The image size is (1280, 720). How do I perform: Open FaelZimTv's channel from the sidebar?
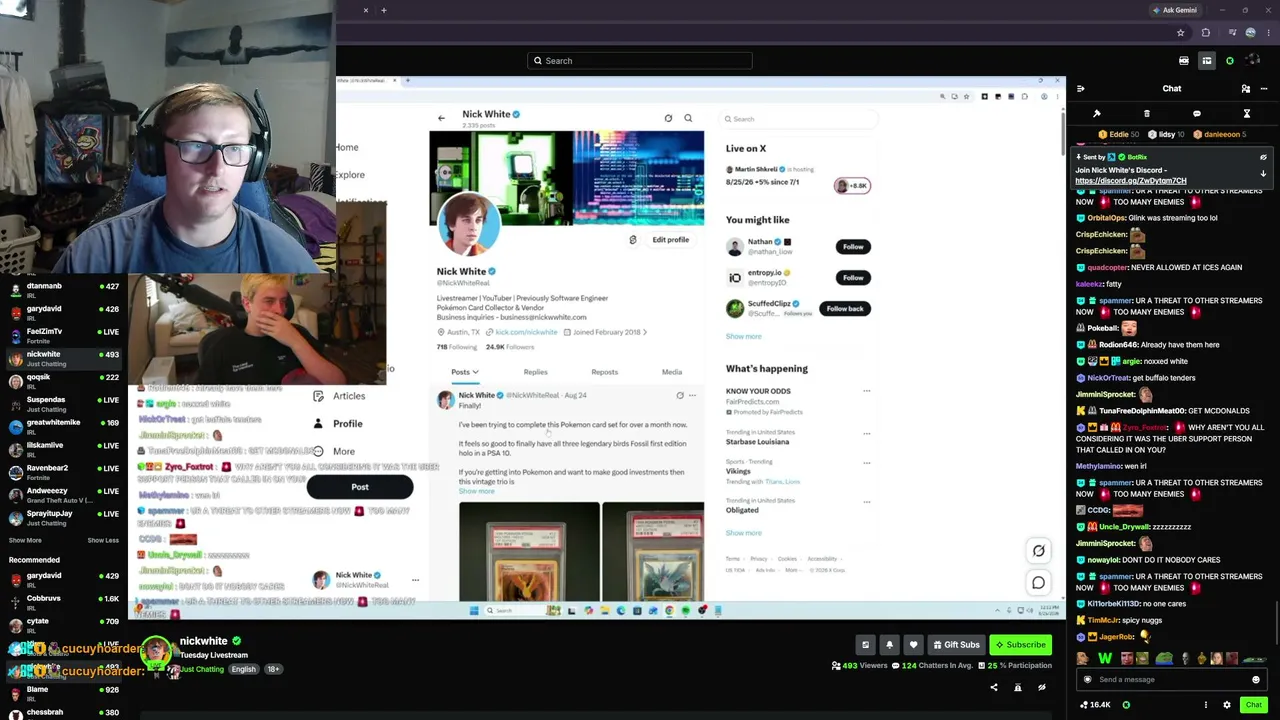(63, 335)
